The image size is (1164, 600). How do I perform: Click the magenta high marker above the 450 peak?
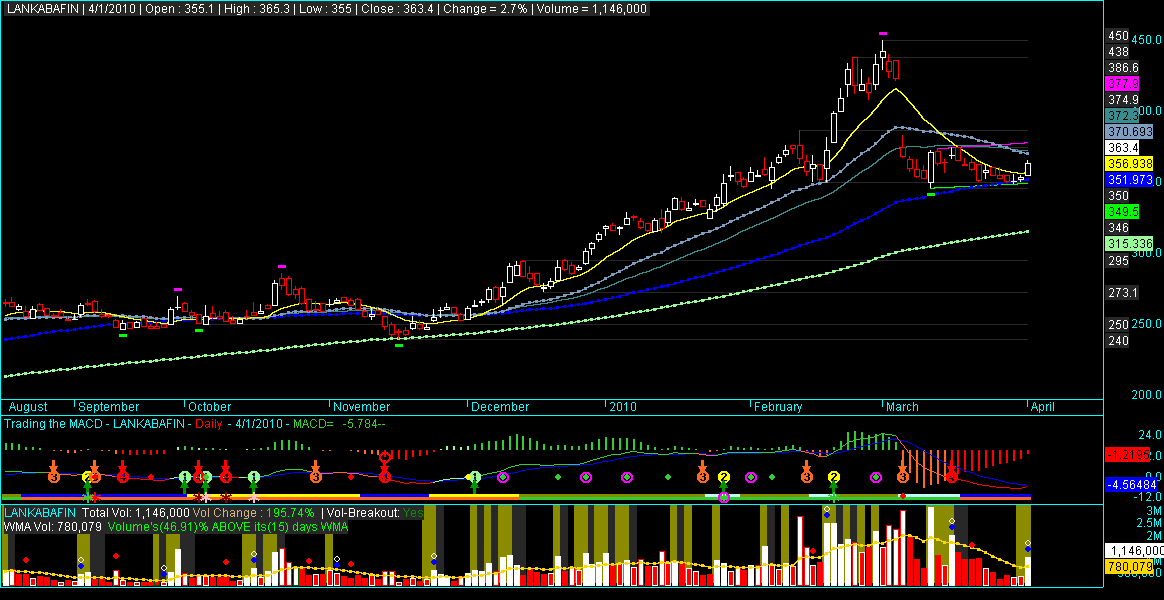[x=883, y=33]
